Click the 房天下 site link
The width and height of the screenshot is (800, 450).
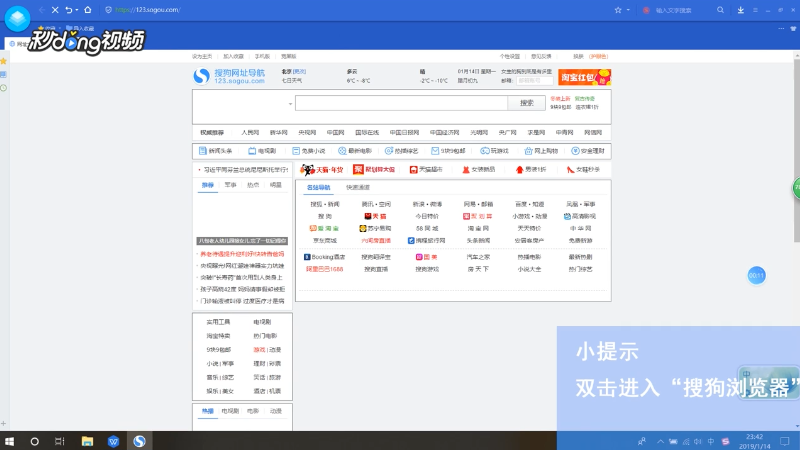pyautogui.click(x=478, y=269)
